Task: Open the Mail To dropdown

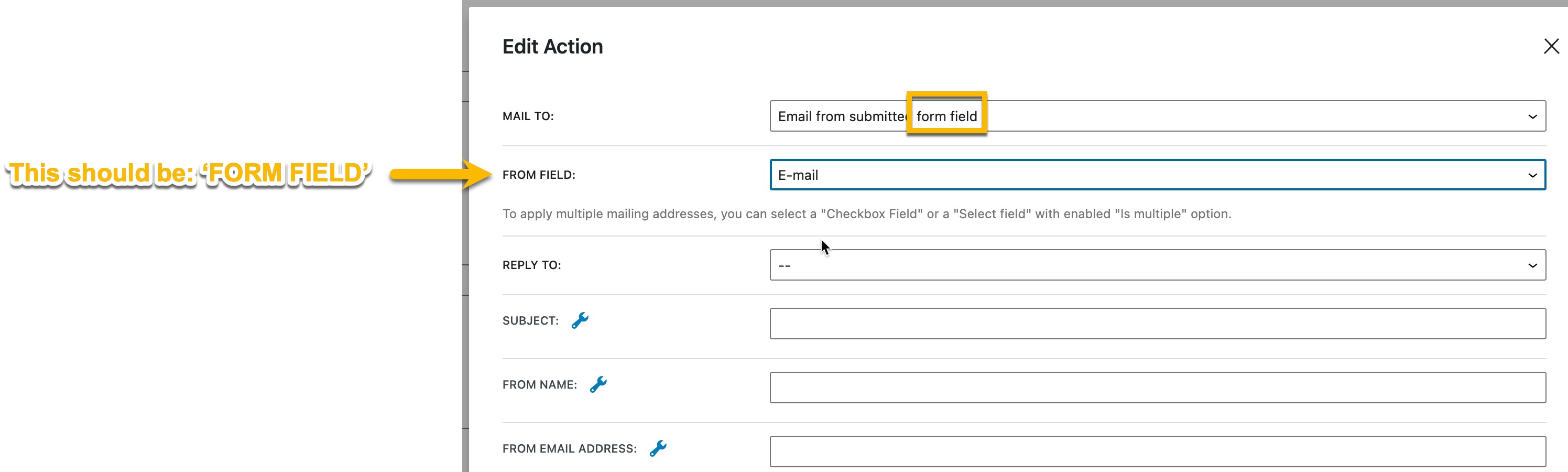Action: pyautogui.click(x=1157, y=116)
